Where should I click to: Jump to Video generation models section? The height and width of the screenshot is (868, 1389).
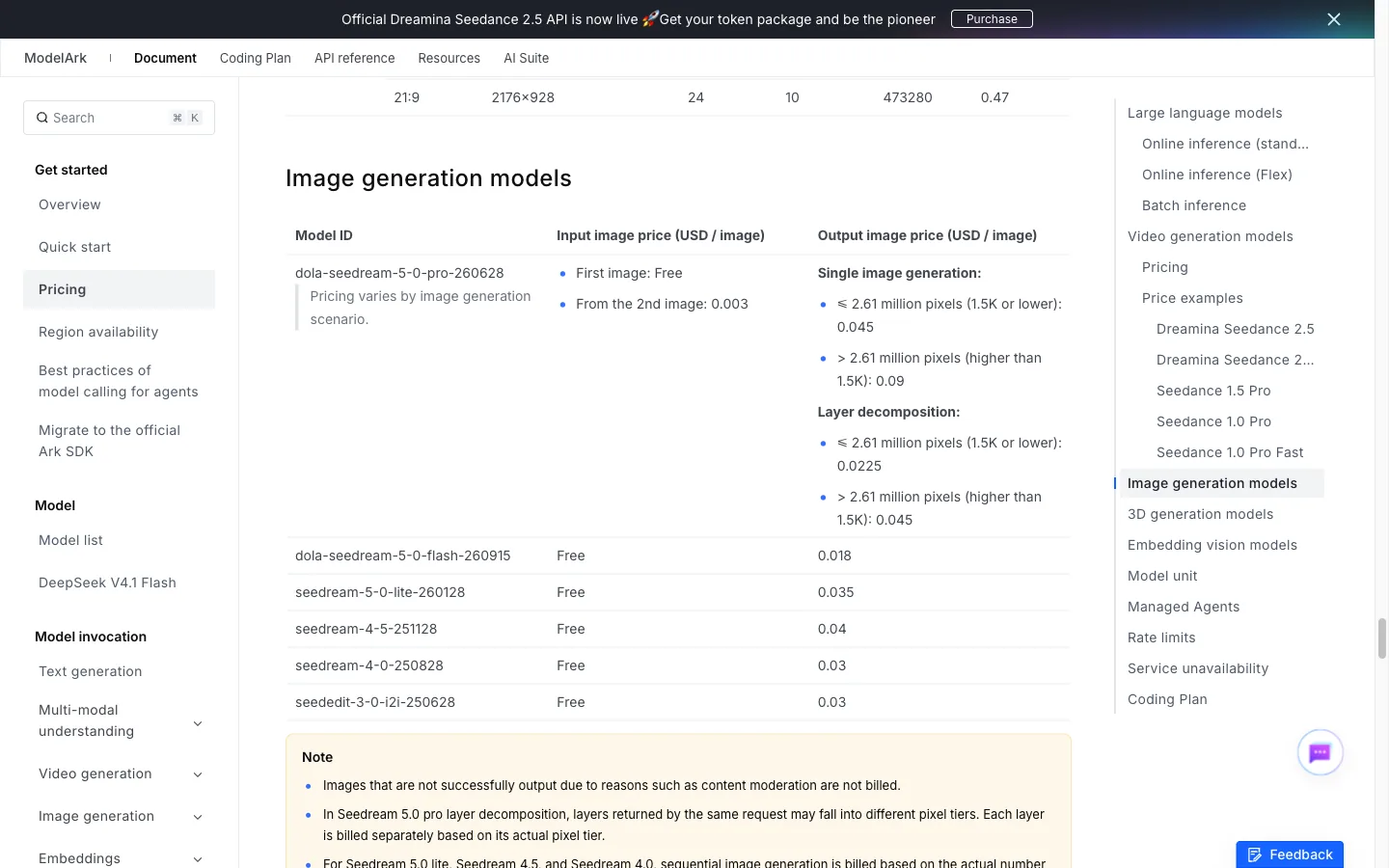pos(1210,236)
